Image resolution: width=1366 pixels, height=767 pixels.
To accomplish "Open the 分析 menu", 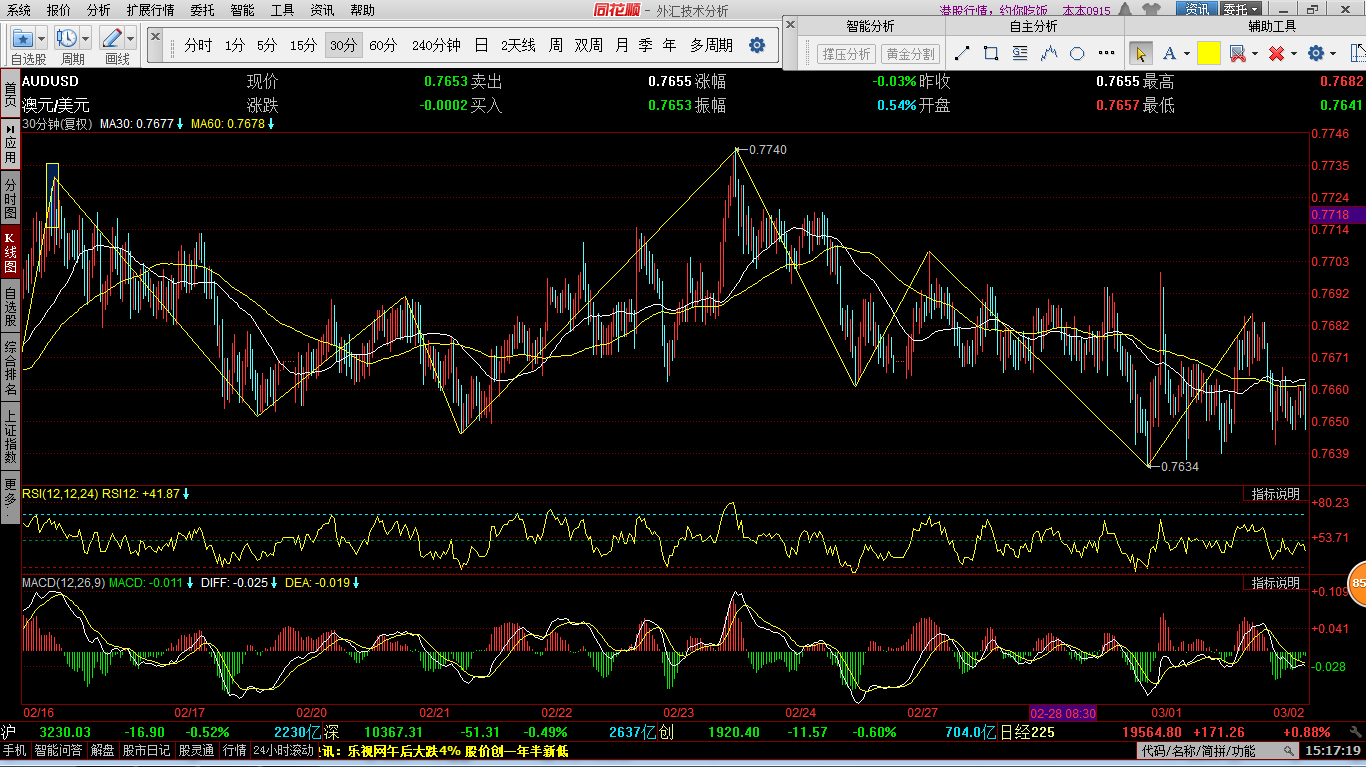I will click(98, 10).
